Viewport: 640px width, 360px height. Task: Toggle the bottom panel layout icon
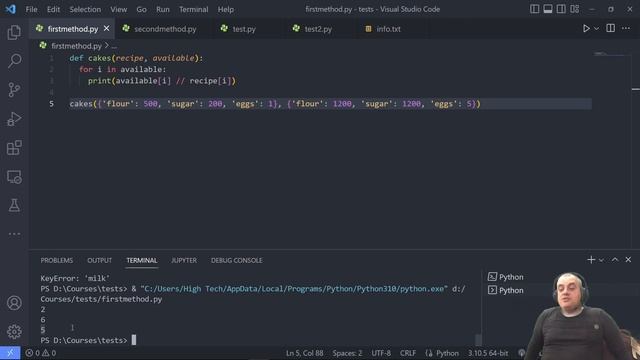(x=548, y=9)
